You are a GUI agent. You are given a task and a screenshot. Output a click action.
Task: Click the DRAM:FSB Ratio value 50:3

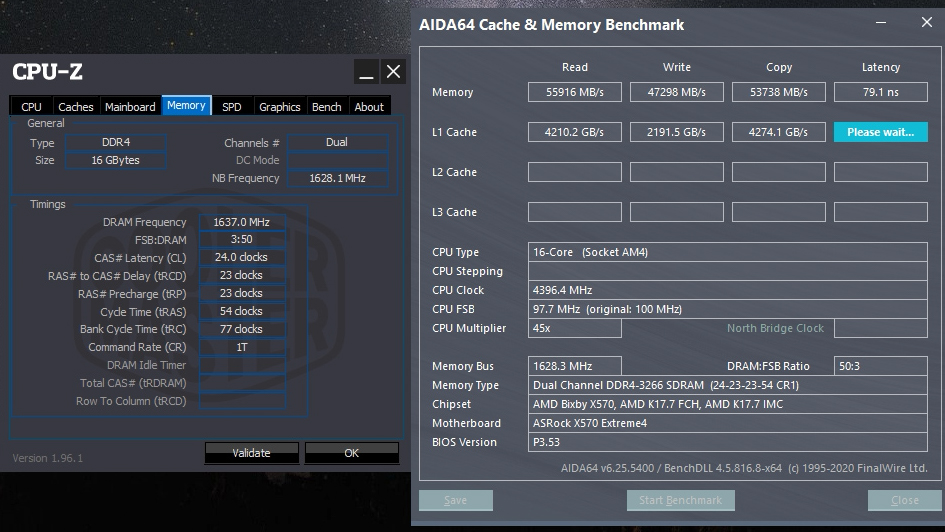[881, 366]
